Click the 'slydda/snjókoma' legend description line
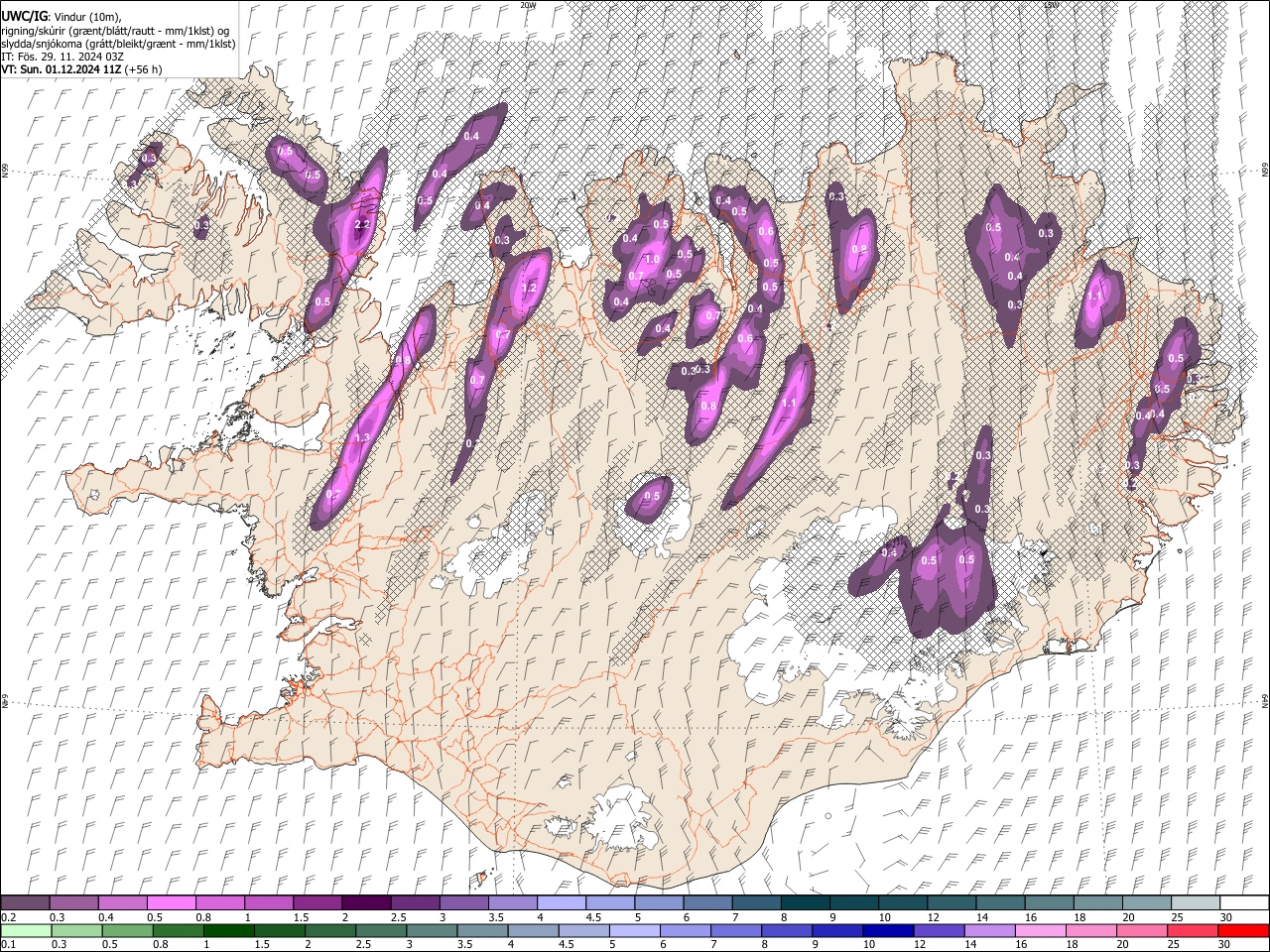This screenshot has height=952, width=1270. (x=118, y=44)
